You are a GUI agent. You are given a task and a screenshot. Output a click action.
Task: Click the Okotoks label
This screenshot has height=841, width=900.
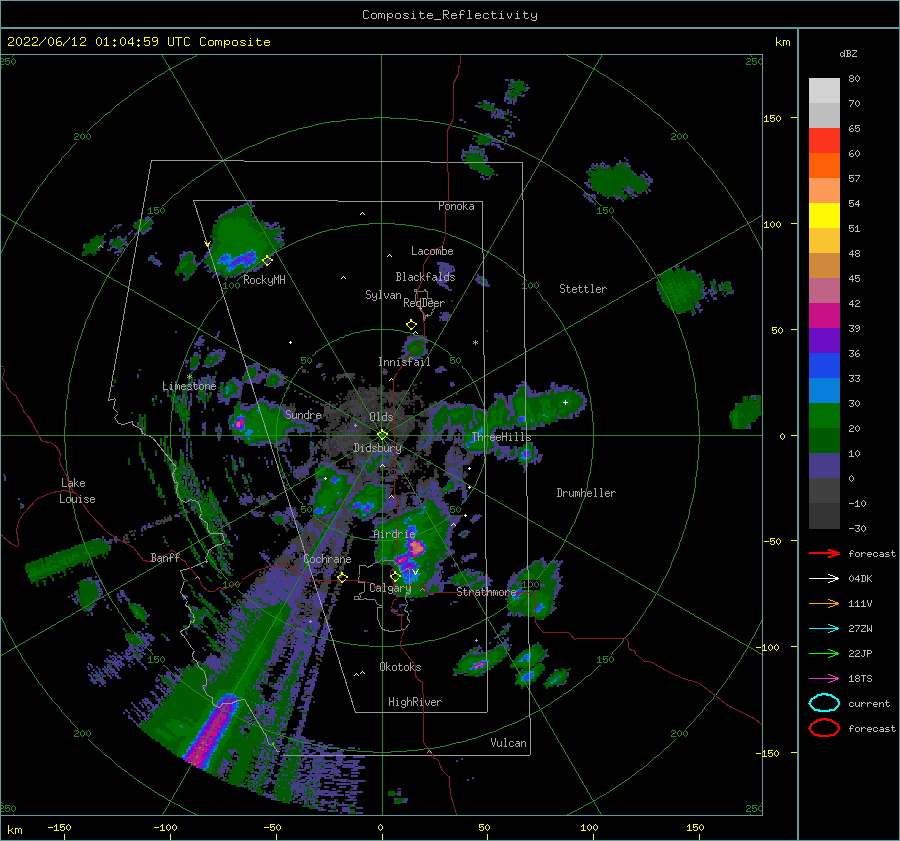[400, 667]
